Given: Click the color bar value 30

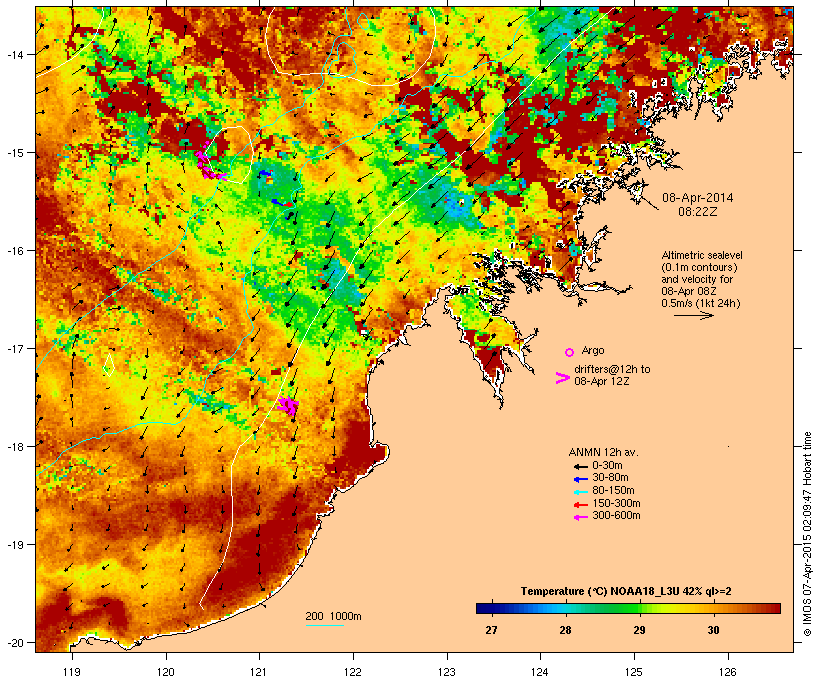Looking at the screenshot, I should click(713, 630).
